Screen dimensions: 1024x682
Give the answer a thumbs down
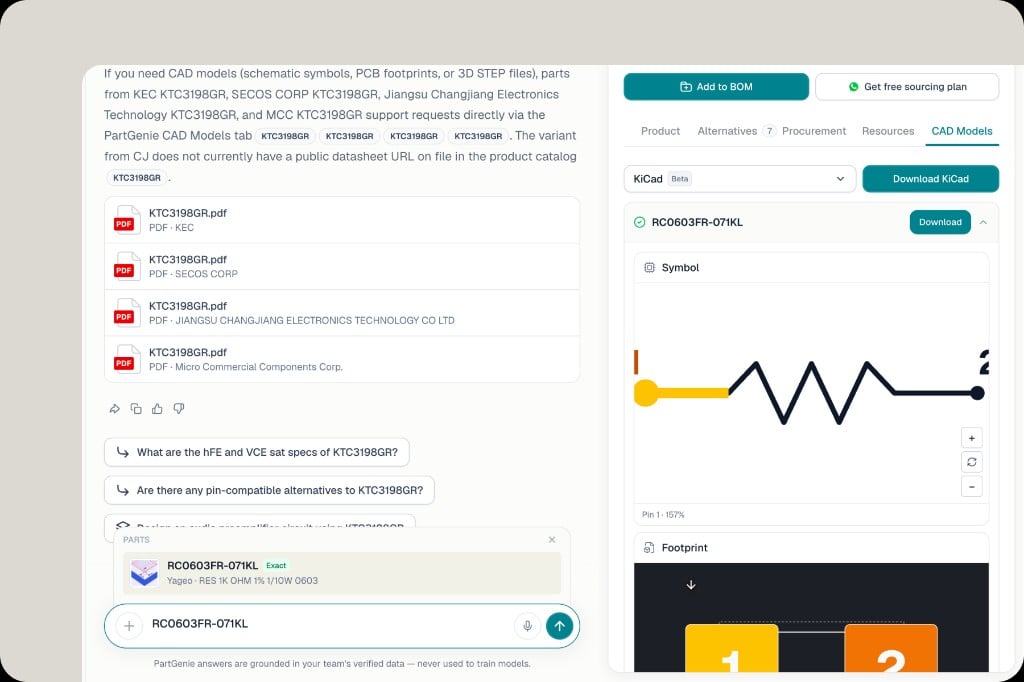[178, 409]
